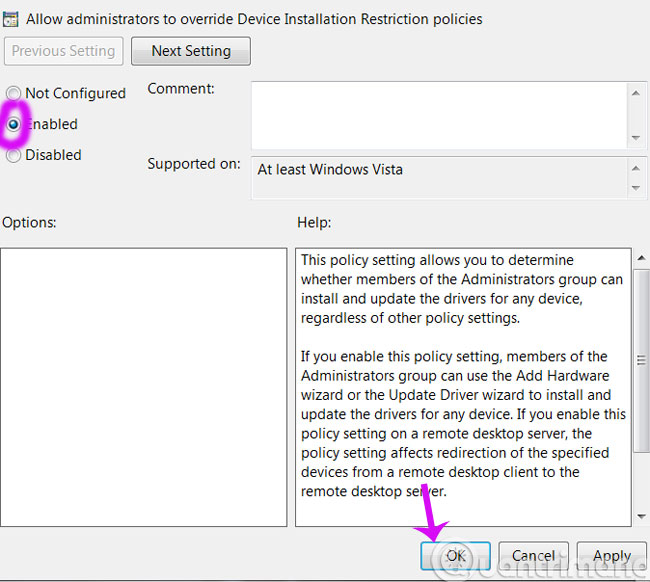The image size is (650, 582).
Task: Click the Supported on scroll down arrow
Action: (x=637, y=188)
